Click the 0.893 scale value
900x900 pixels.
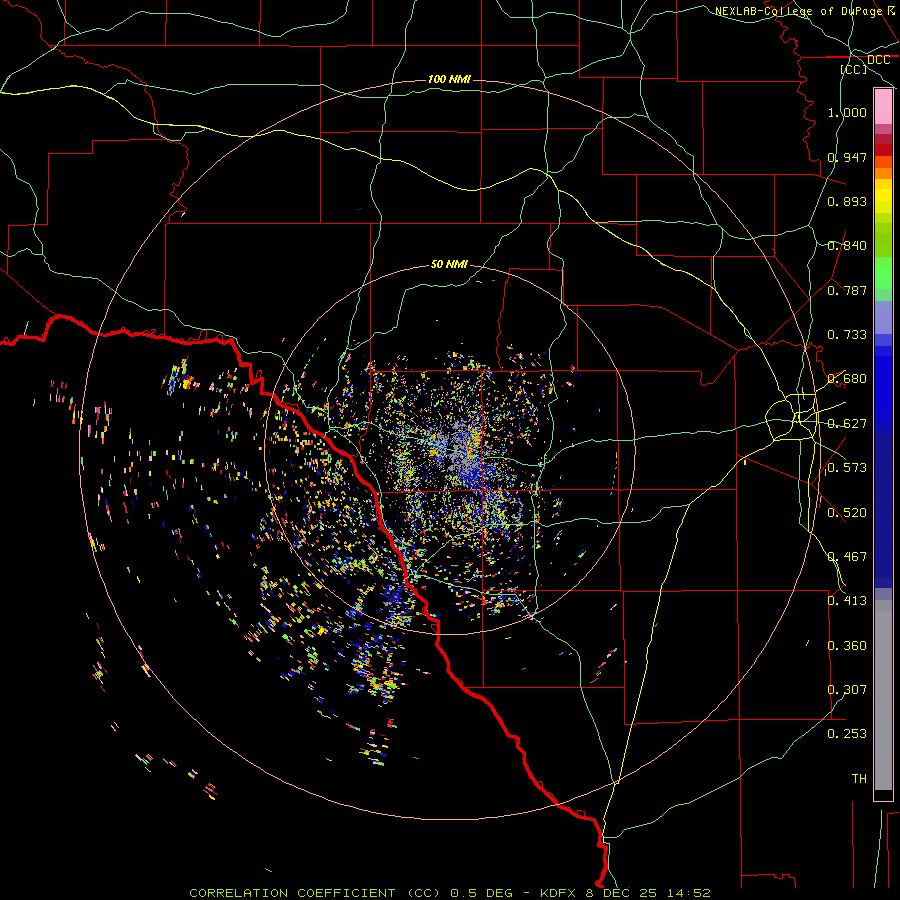pyautogui.click(x=847, y=201)
